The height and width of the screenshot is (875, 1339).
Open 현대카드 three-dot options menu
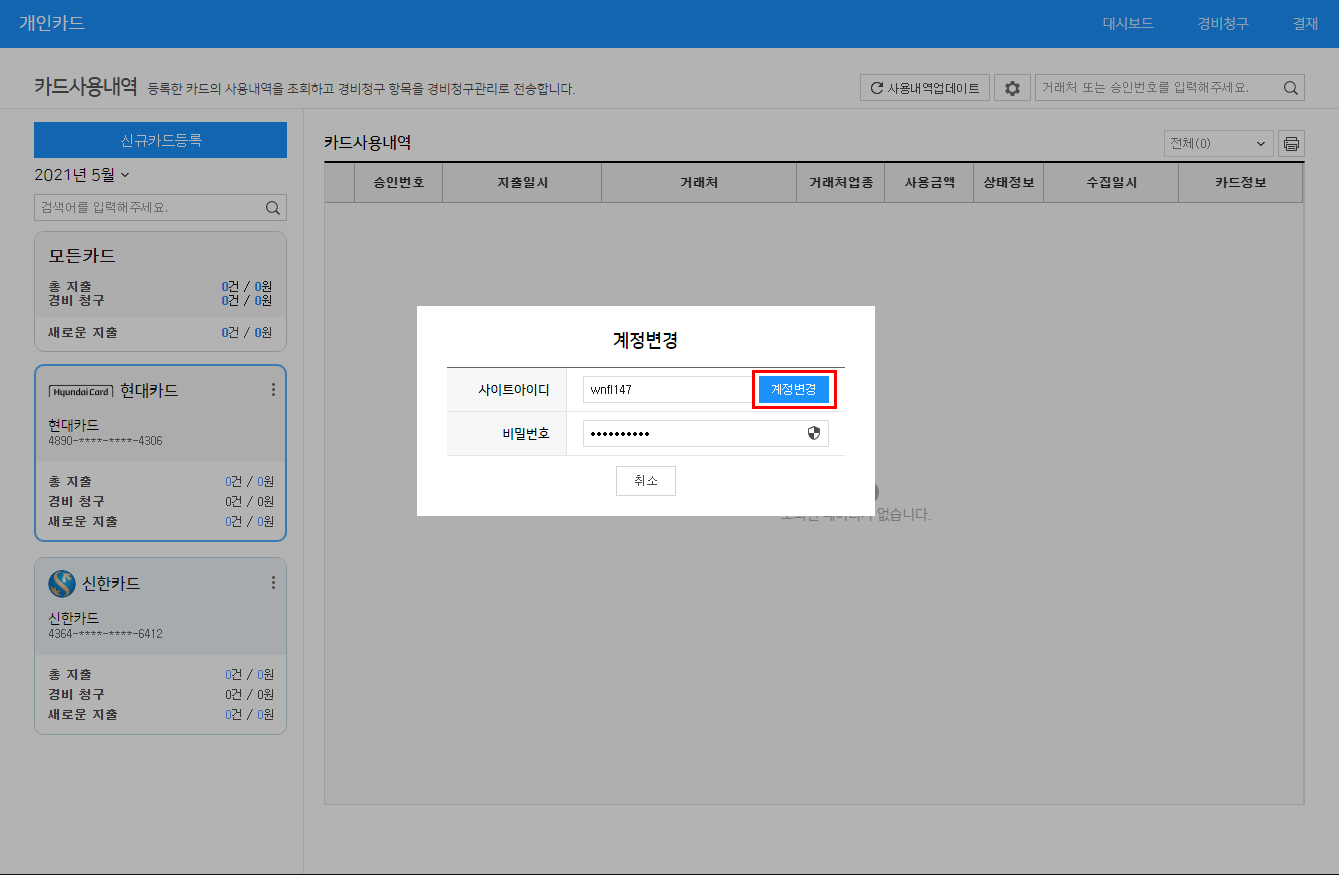pos(273,390)
